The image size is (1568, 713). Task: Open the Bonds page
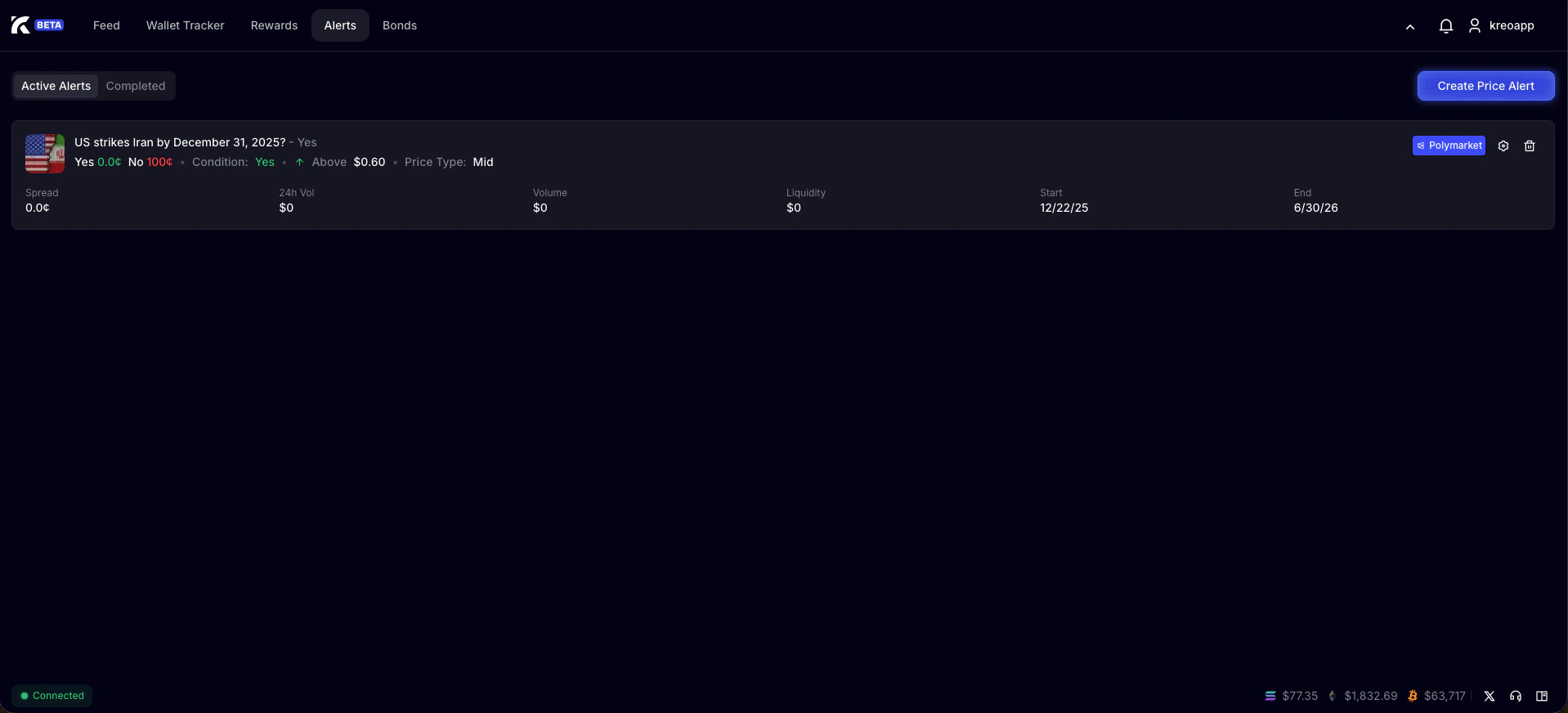click(400, 25)
